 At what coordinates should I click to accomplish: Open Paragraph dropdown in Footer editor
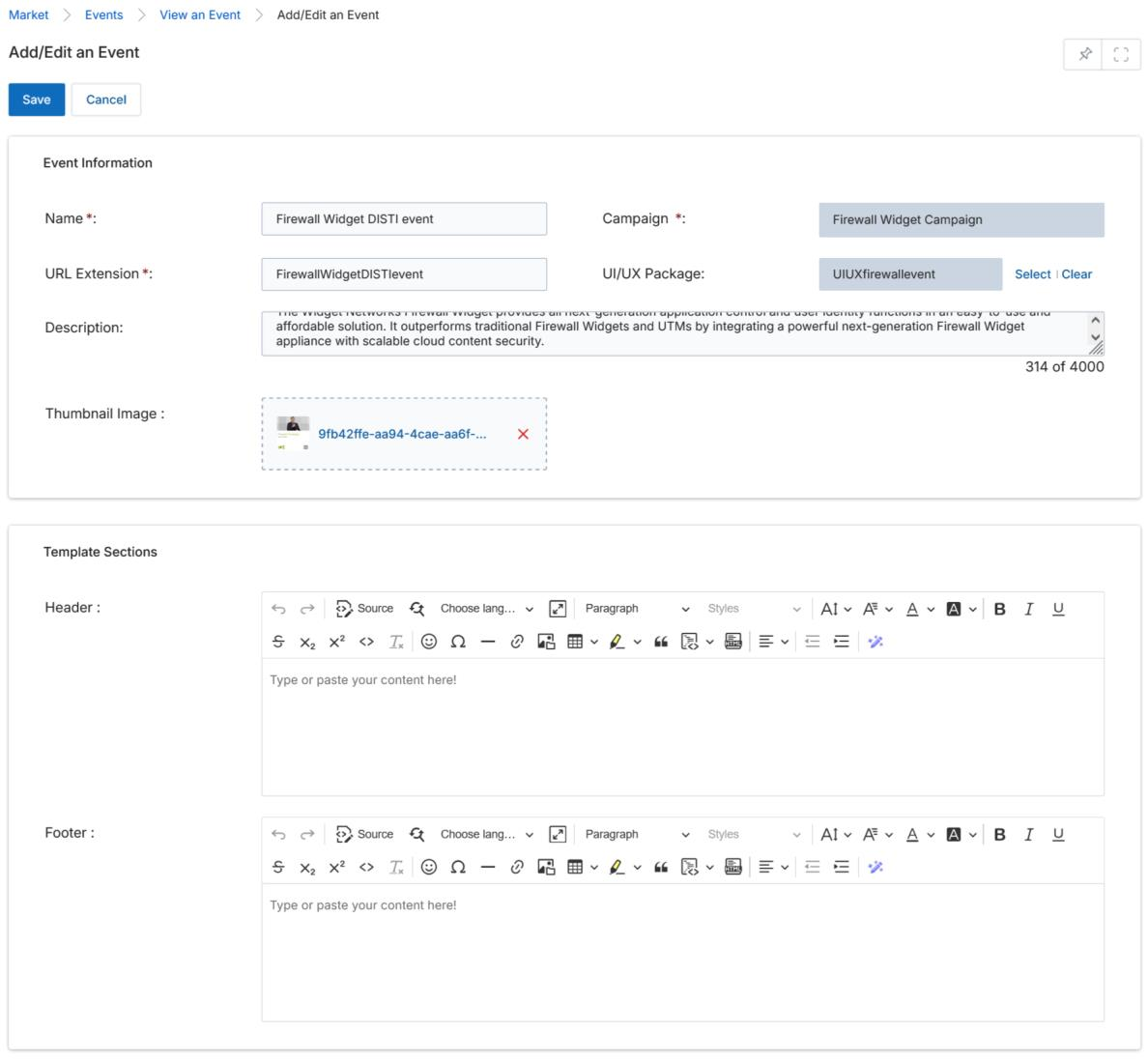coord(636,835)
